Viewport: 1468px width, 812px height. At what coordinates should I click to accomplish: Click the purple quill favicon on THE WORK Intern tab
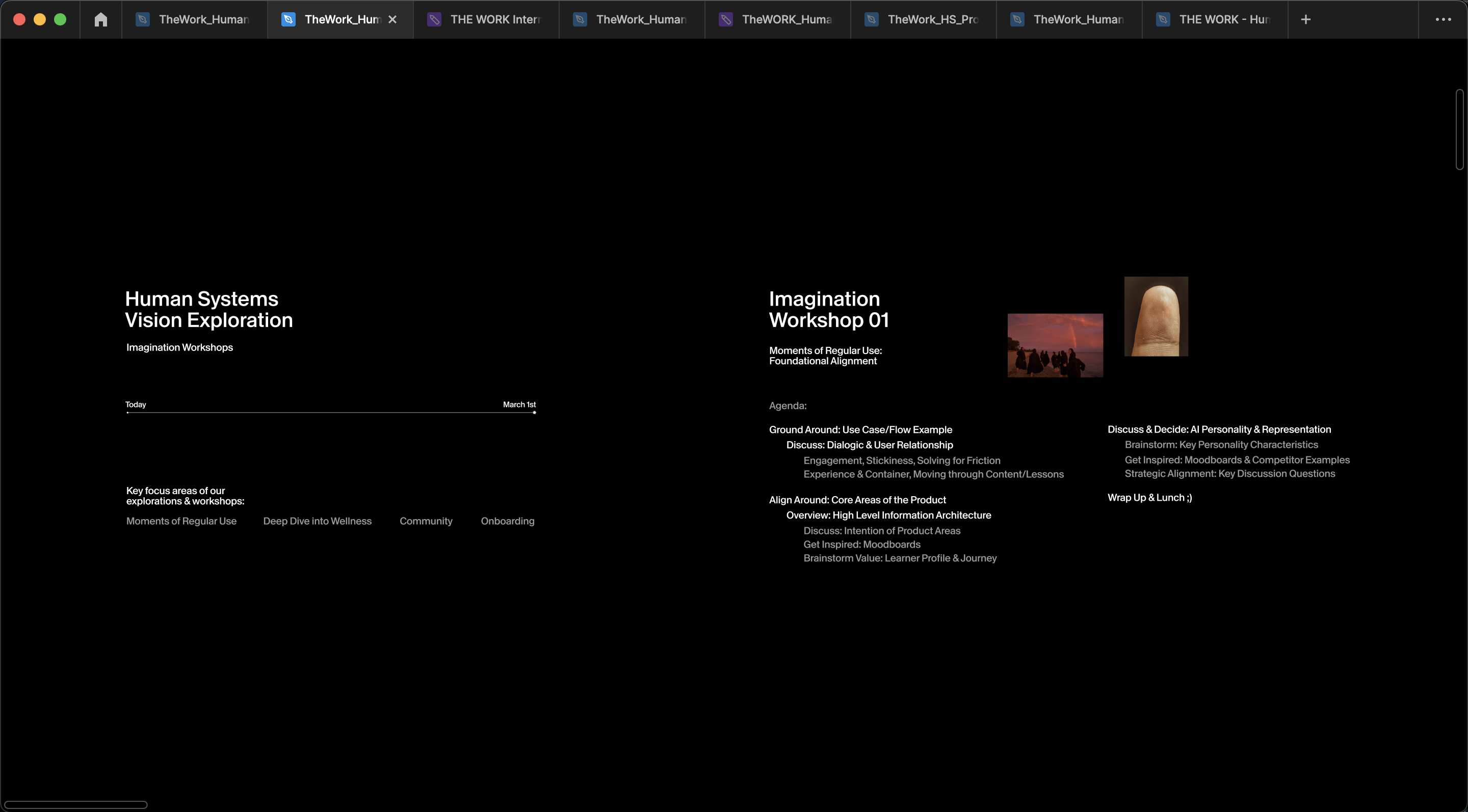click(x=435, y=19)
